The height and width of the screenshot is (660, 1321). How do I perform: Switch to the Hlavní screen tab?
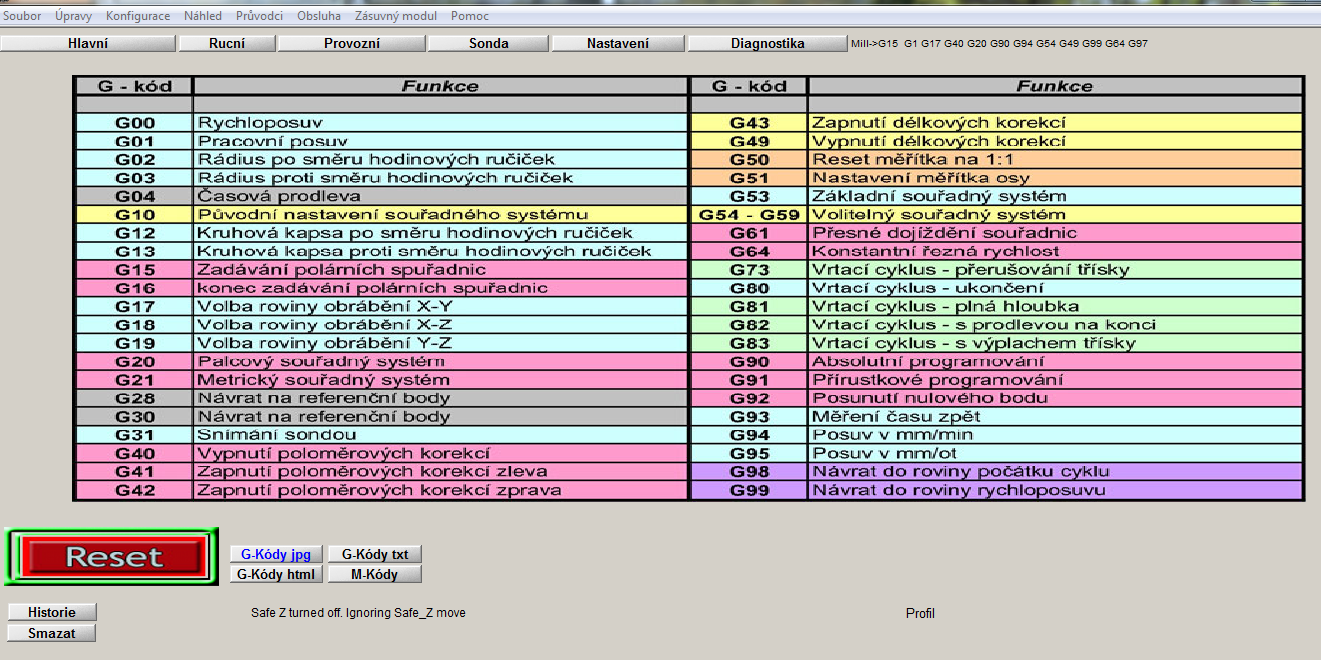click(88, 44)
